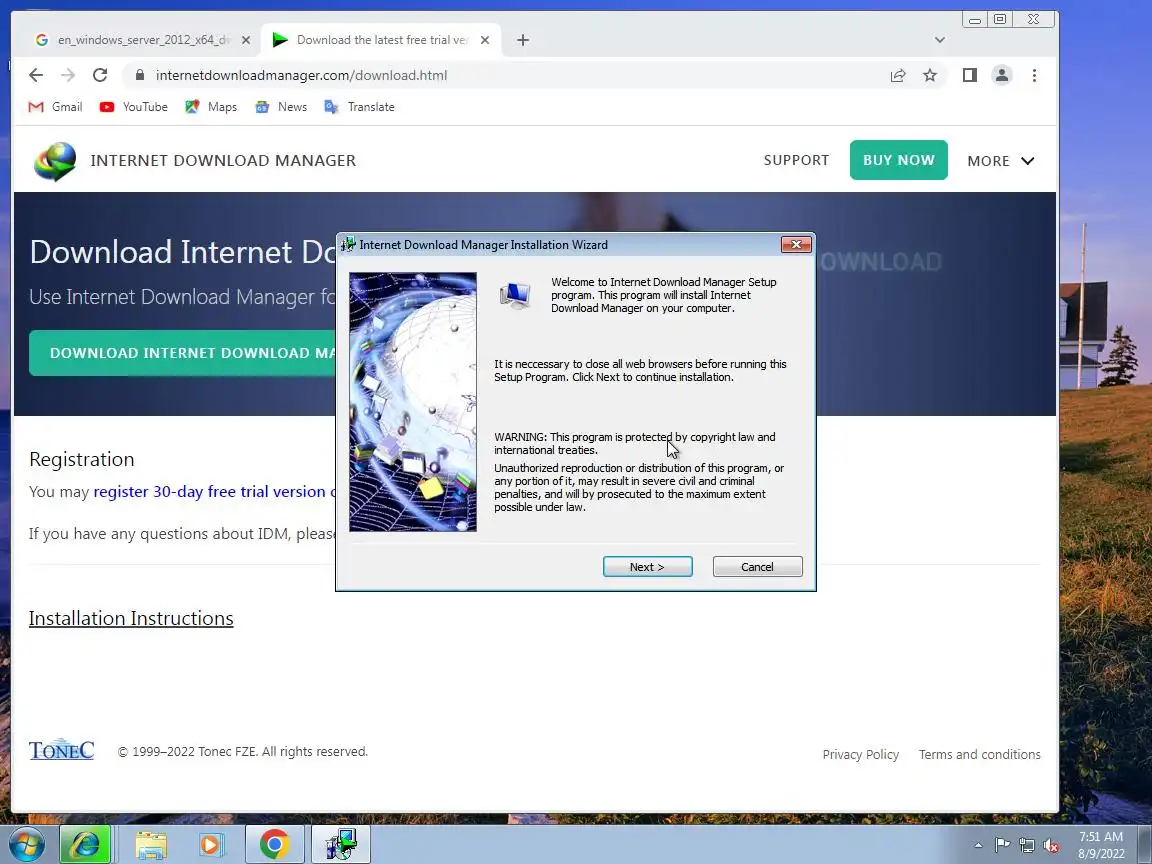Click Chrome taskbar icon
This screenshot has width=1152, height=864.
point(274,844)
